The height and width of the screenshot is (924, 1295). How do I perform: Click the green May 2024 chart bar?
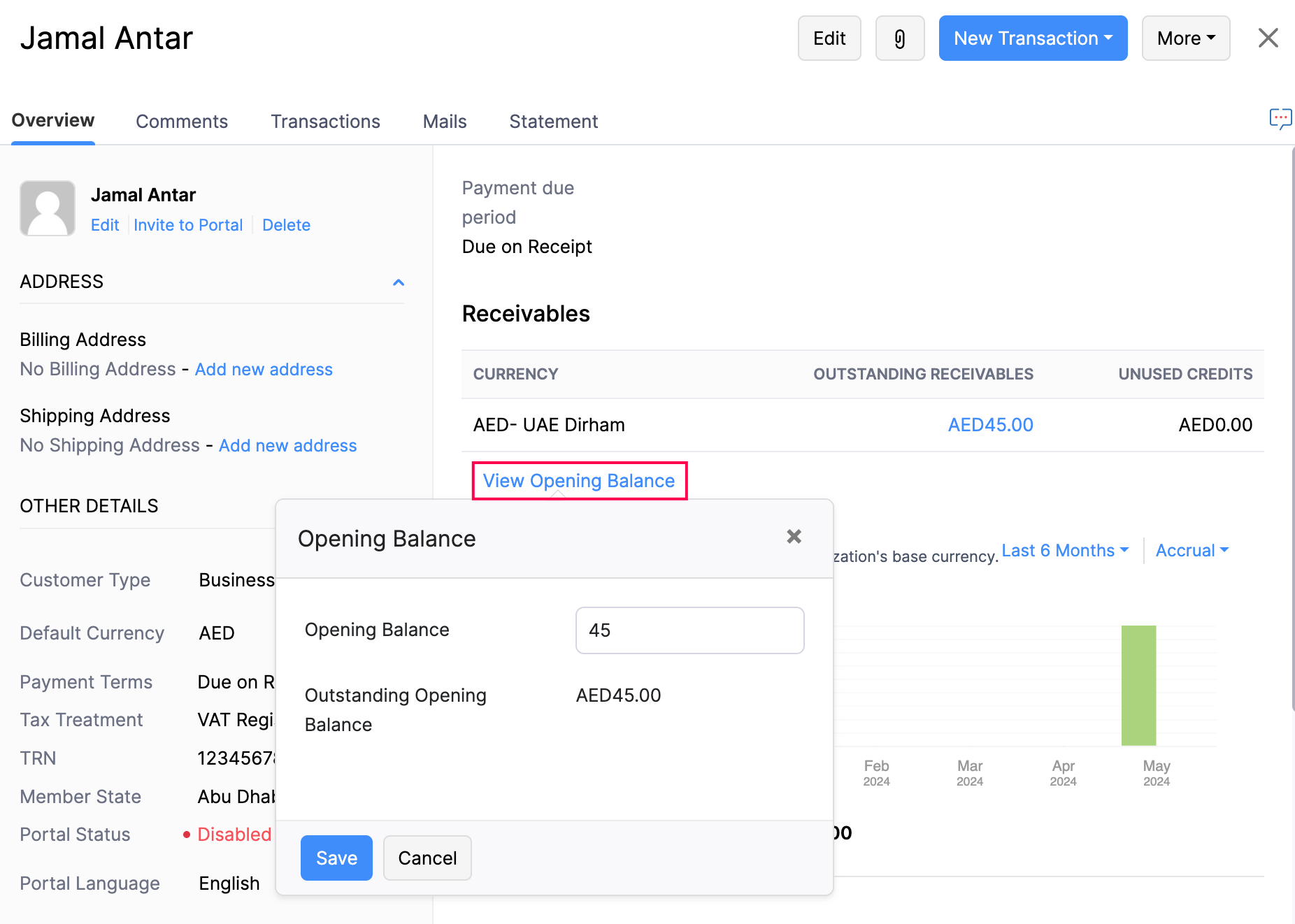[x=1138, y=685]
